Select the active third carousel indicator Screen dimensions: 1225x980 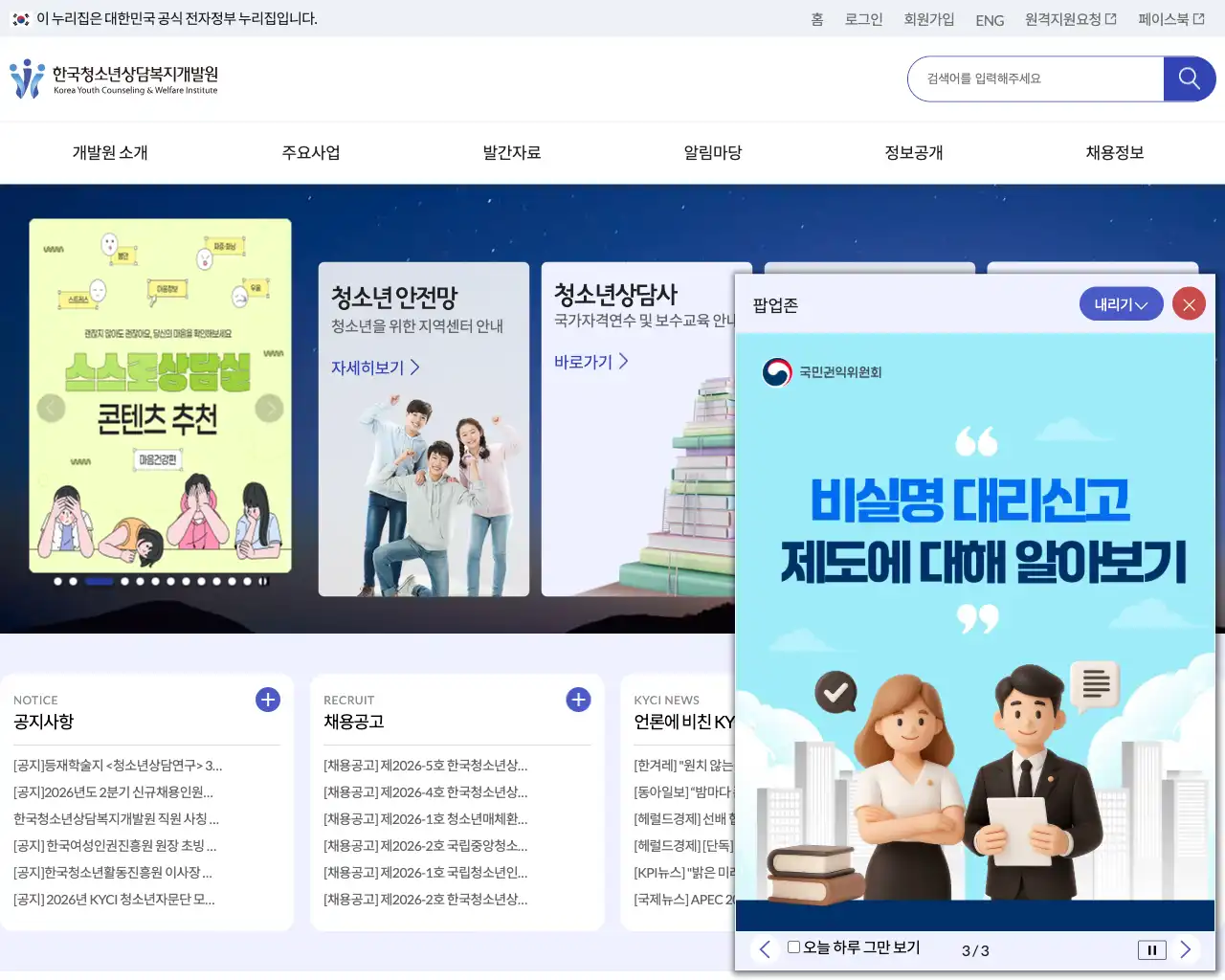point(99,581)
